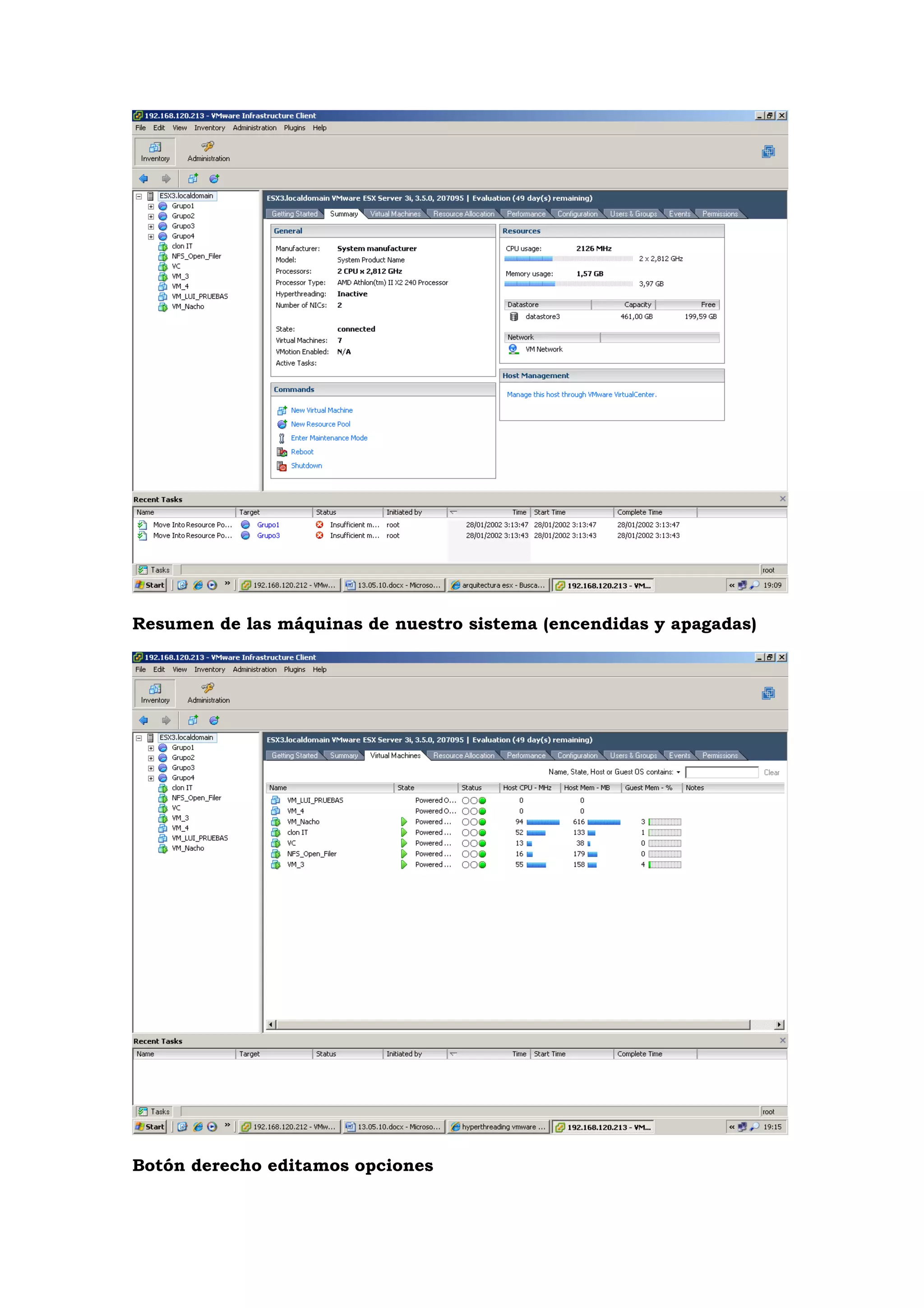Click the New Resource Pool command icon
The width and height of the screenshot is (924, 1308).
[281, 424]
